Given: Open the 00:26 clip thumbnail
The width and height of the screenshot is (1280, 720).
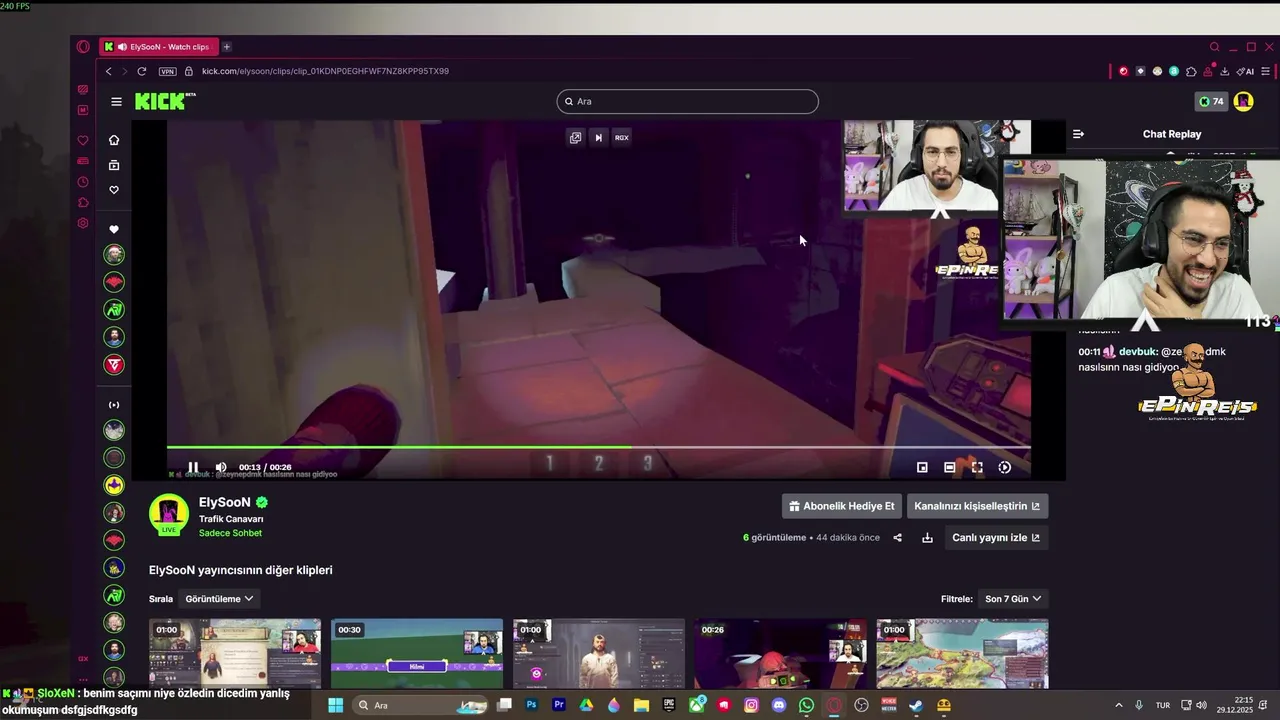Looking at the screenshot, I should (x=781, y=653).
